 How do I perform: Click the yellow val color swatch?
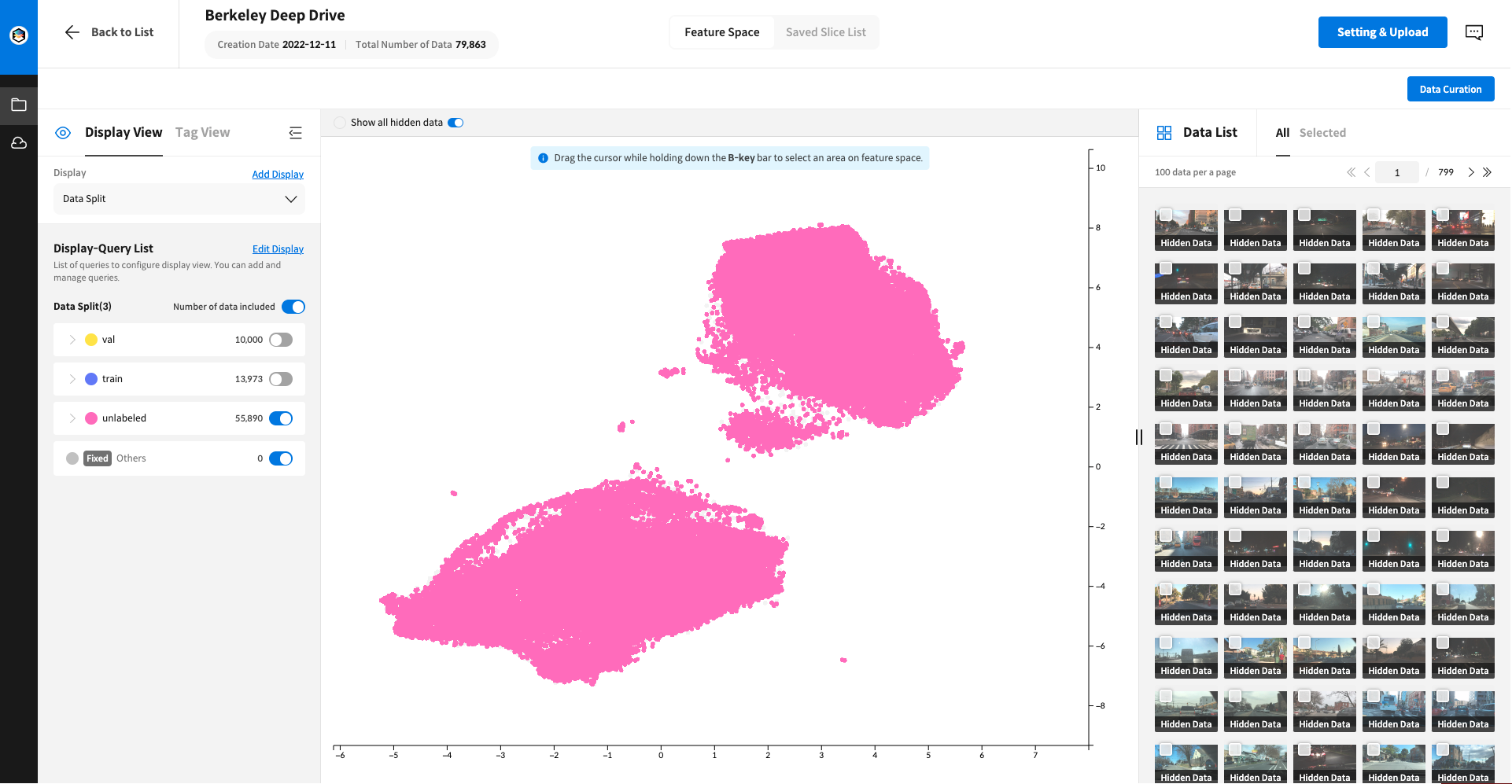(x=91, y=340)
